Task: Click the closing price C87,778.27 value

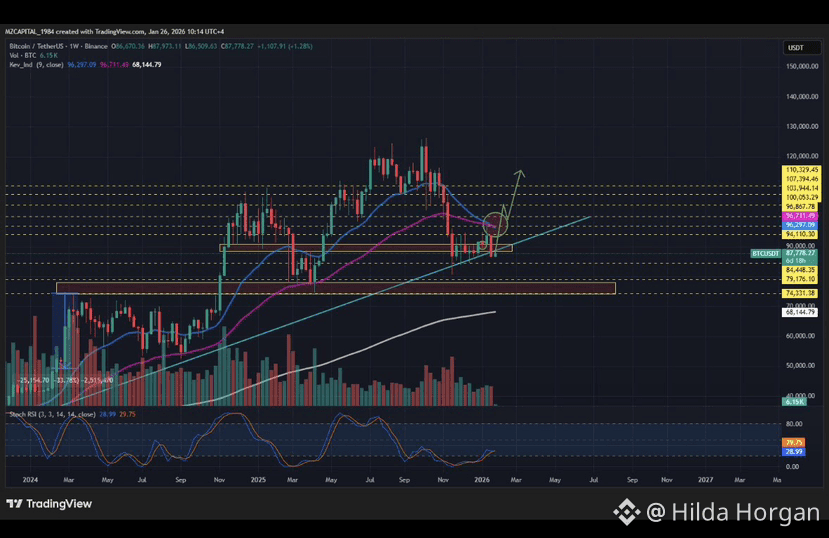Action: 237,47
